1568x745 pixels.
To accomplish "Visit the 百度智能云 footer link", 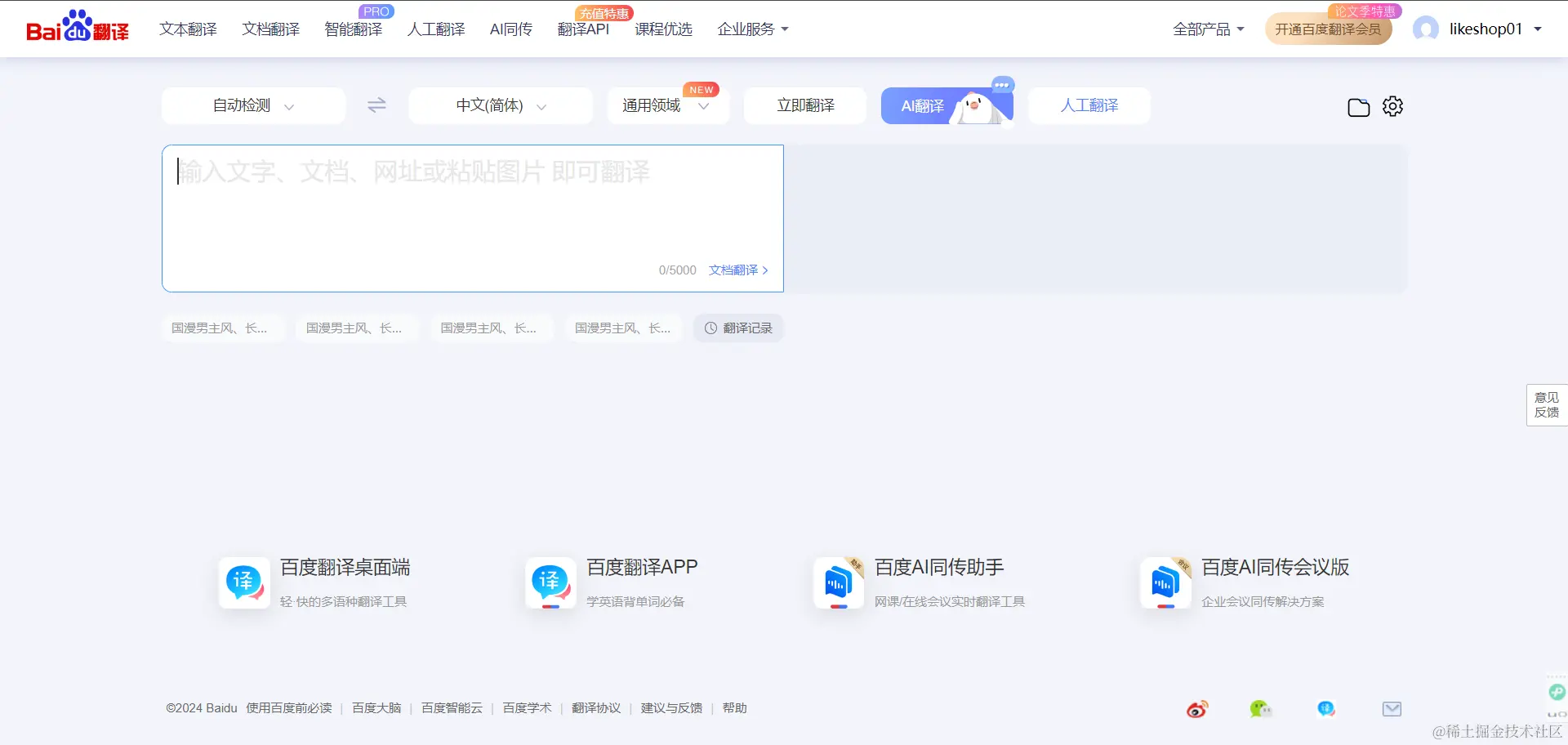I will click(x=452, y=708).
